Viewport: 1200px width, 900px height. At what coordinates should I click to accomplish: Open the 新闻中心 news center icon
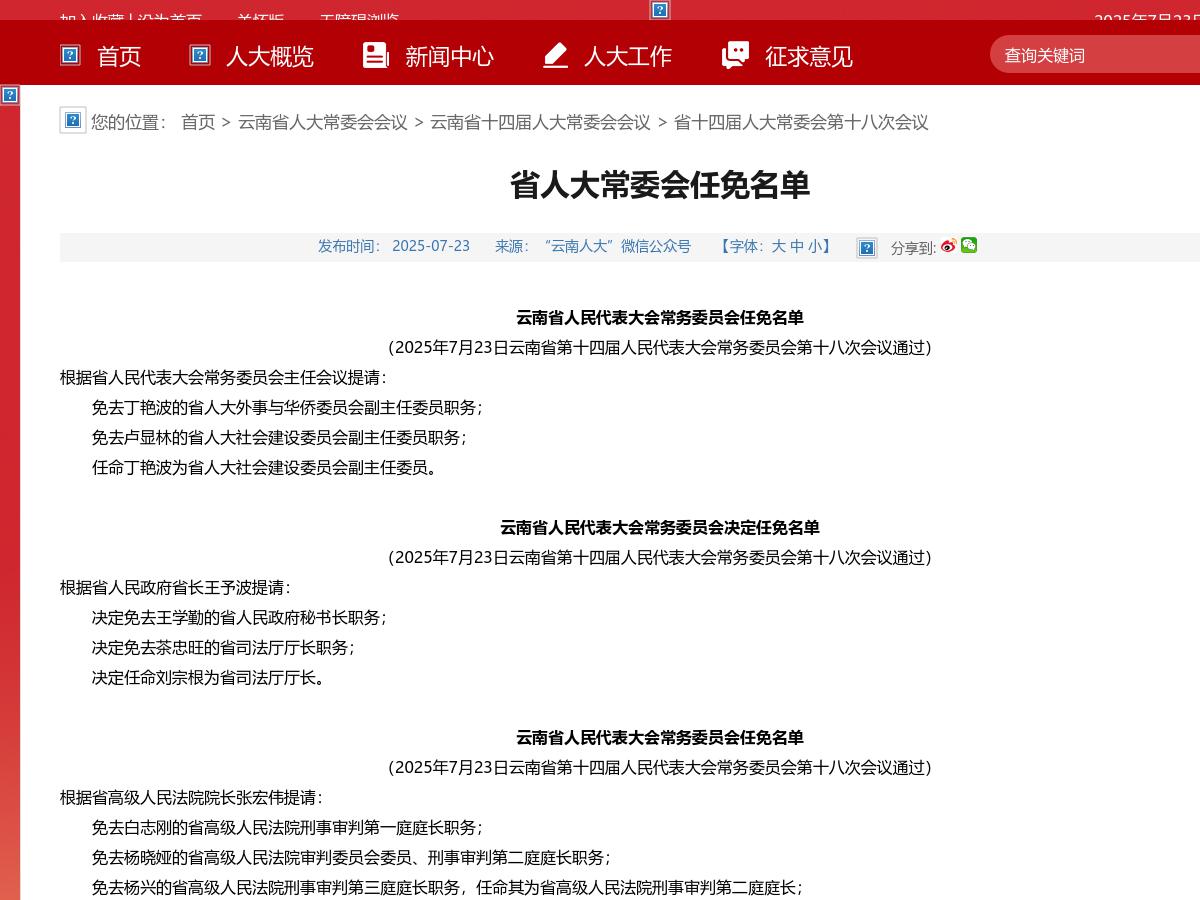[x=375, y=56]
